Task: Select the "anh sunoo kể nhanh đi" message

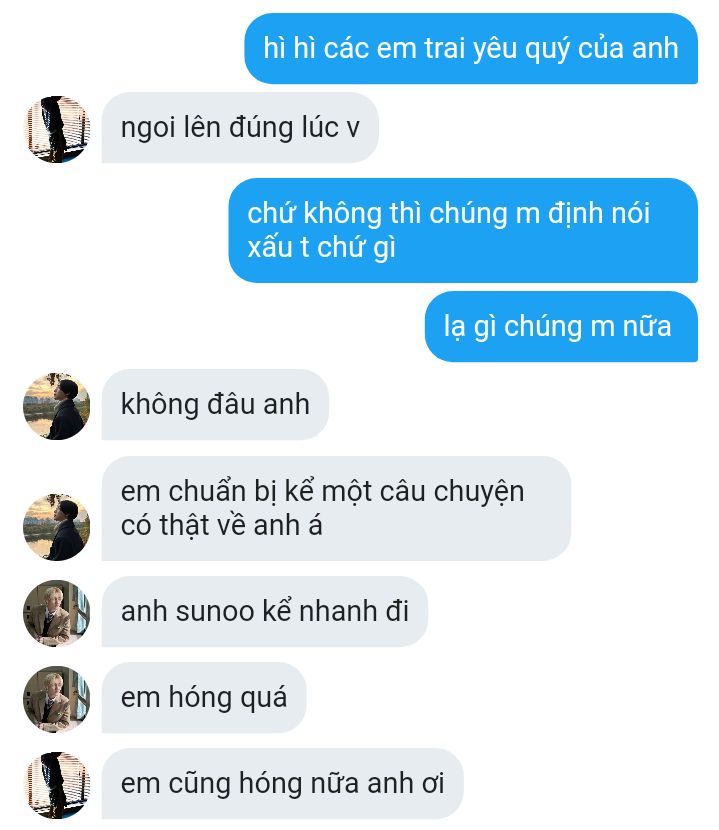Action: click(x=264, y=611)
